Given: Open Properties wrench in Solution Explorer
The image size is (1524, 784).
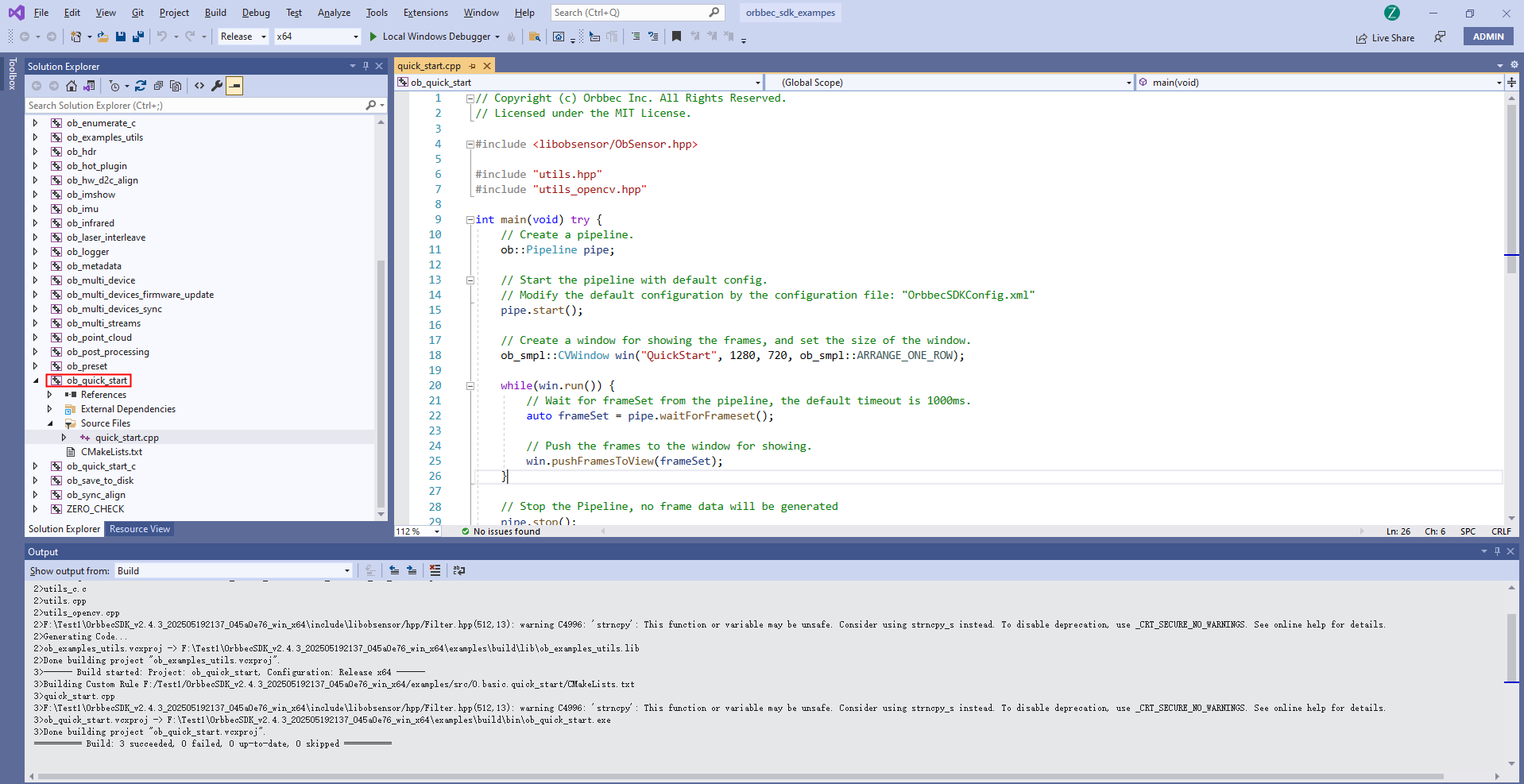Looking at the screenshot, I should (216, 86).
